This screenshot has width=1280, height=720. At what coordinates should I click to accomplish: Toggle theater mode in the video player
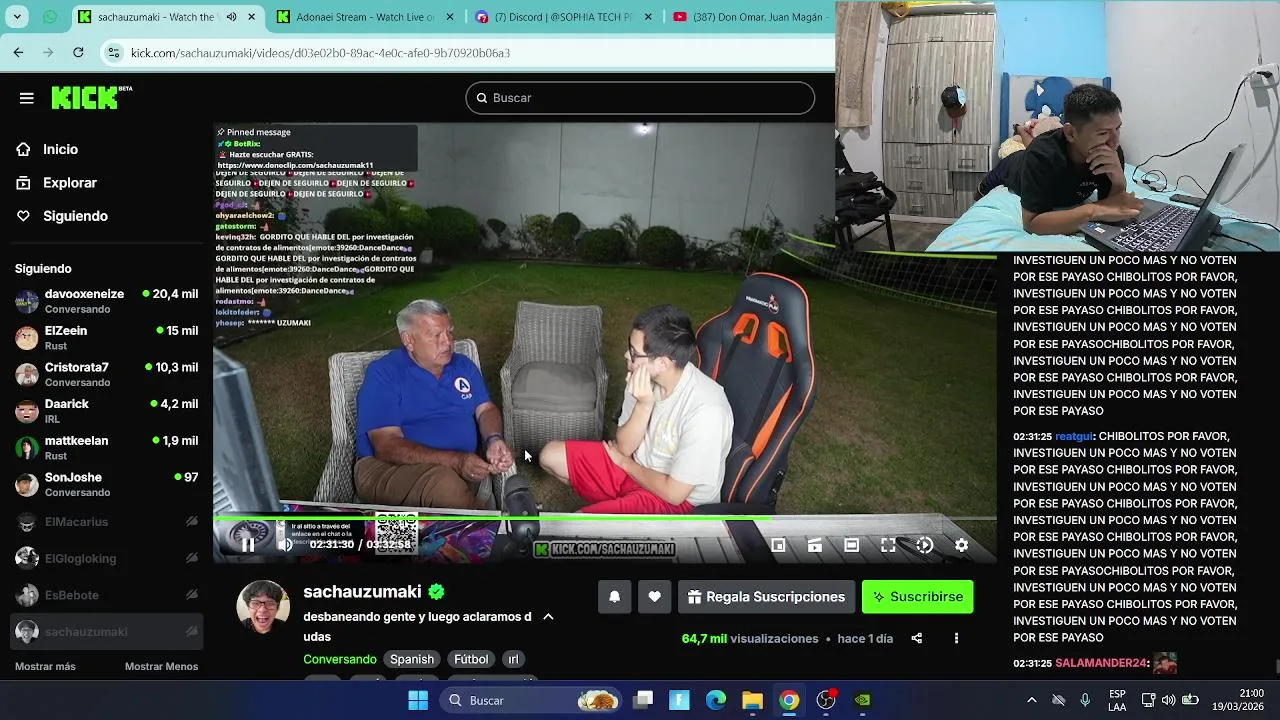[851, 545]
